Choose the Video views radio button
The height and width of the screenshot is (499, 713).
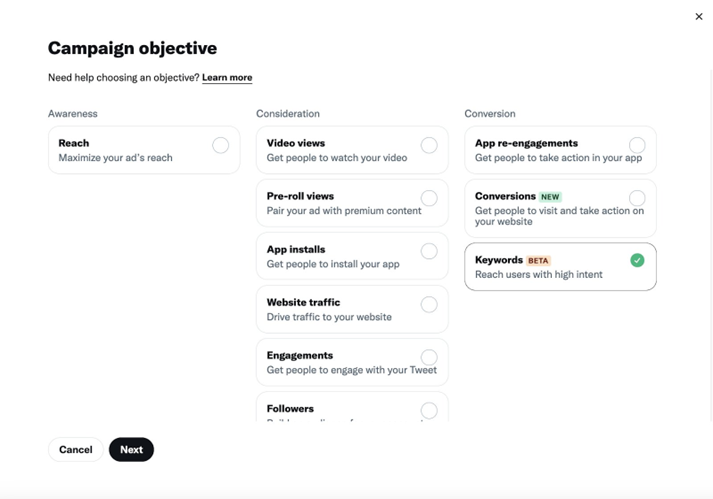tap(429, 145)
